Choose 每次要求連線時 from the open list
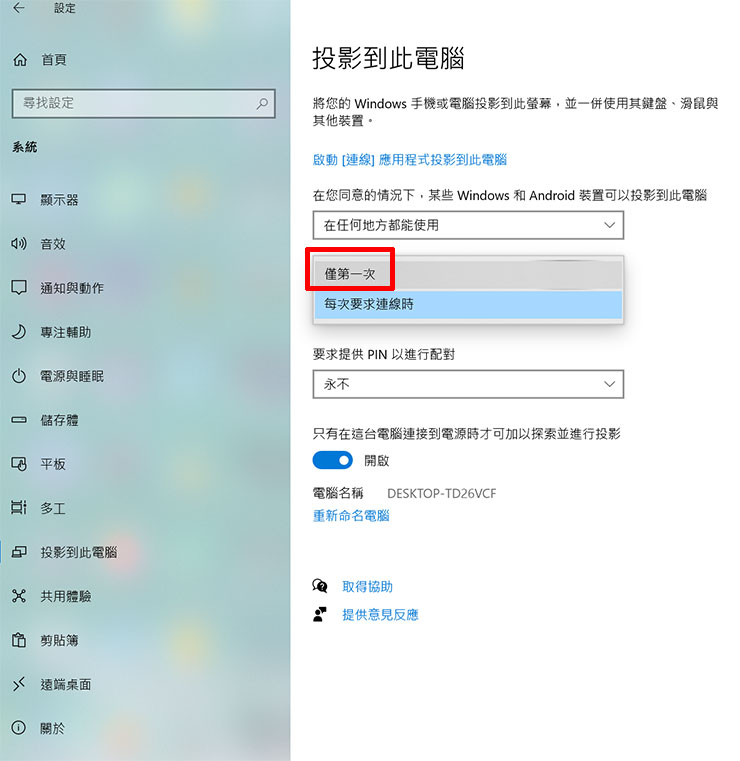This screenshot has width=740, height=761. (x=468, y=304)
